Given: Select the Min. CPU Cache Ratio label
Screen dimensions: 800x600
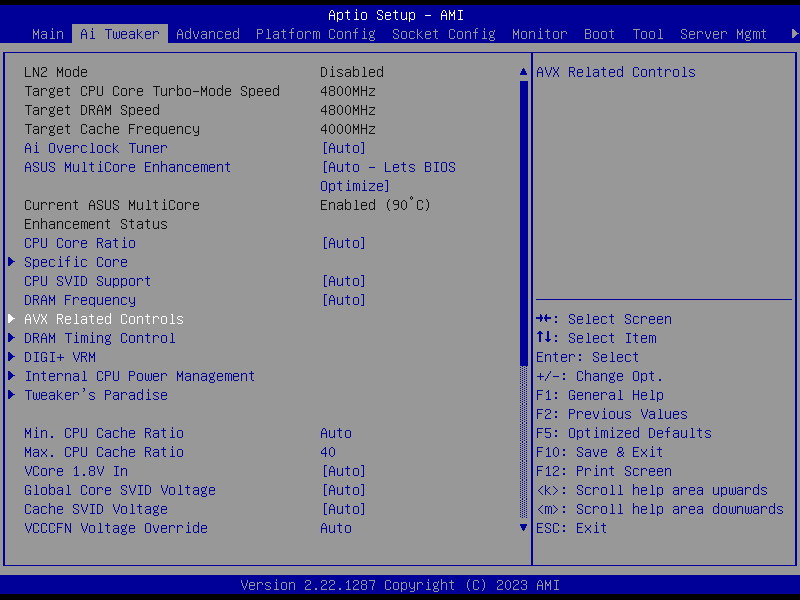Looking at the screenshot, I should [x=104, y=433].
